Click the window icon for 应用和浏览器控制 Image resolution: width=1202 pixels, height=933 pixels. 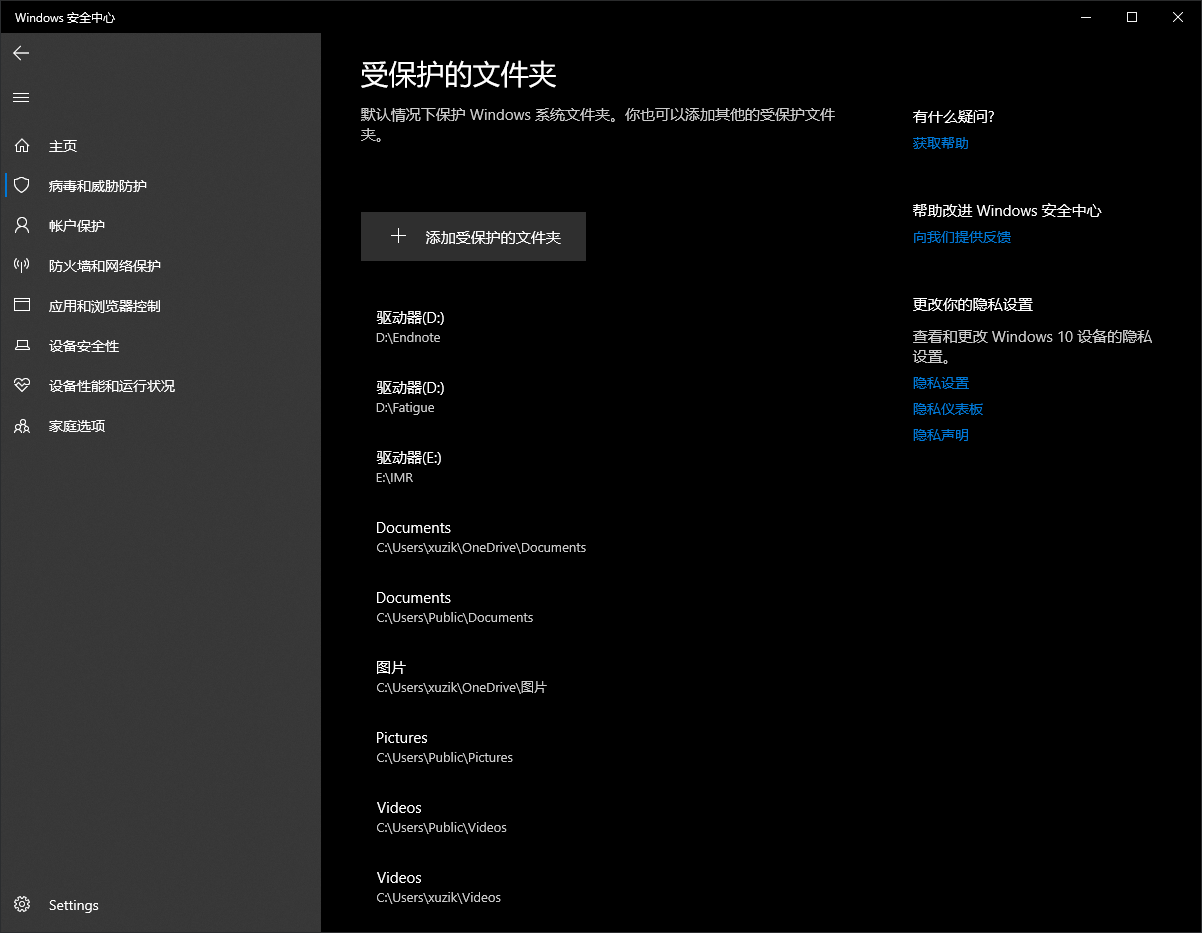[x=22, y=306]
